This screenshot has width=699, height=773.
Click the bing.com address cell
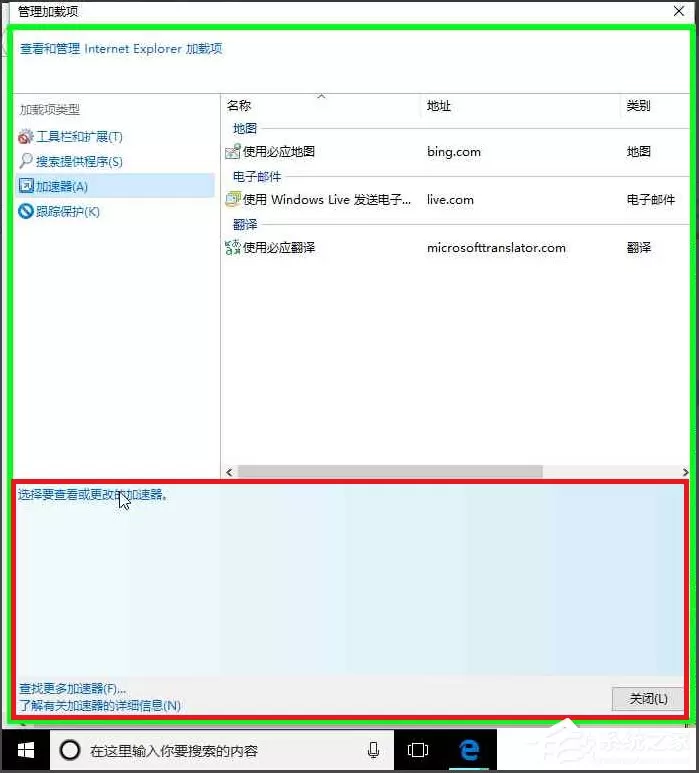click(454, 152)
